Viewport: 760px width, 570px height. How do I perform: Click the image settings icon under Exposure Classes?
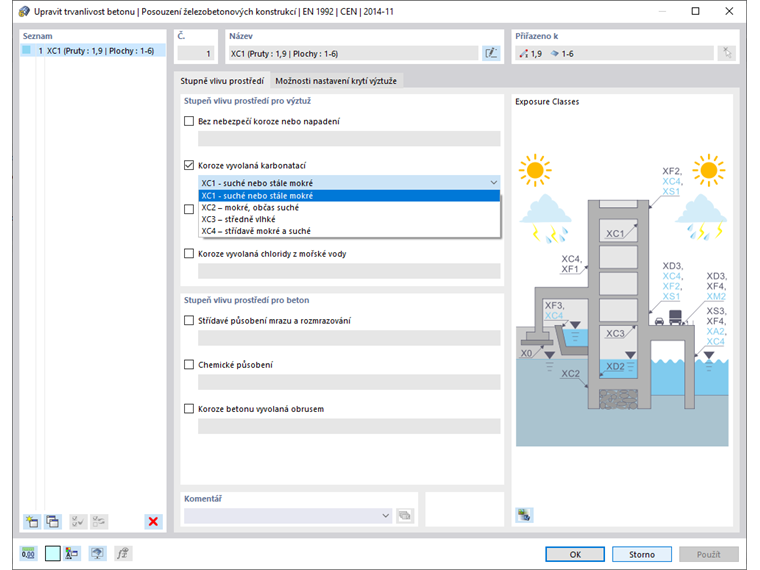tap(524, 515)
